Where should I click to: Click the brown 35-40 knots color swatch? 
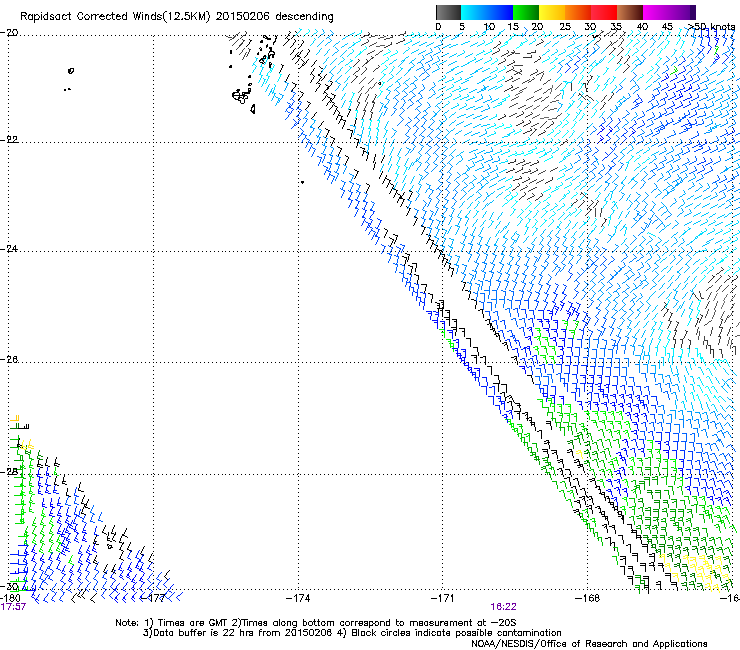630,12
